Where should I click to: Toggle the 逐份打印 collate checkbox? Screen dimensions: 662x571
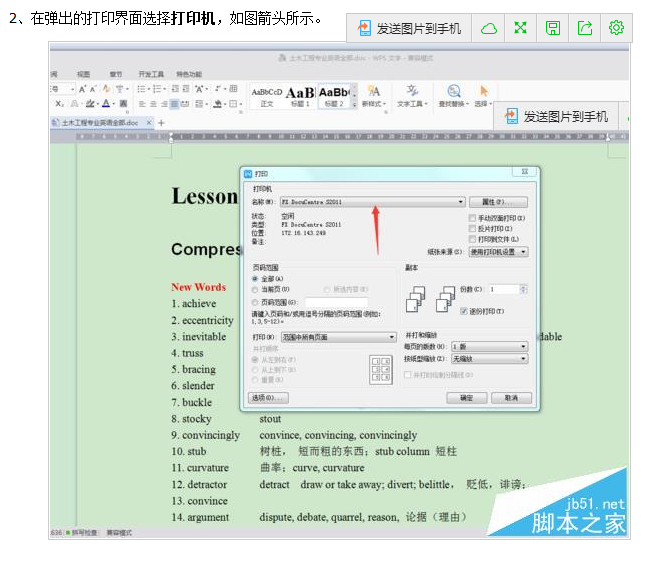[465, 311]
